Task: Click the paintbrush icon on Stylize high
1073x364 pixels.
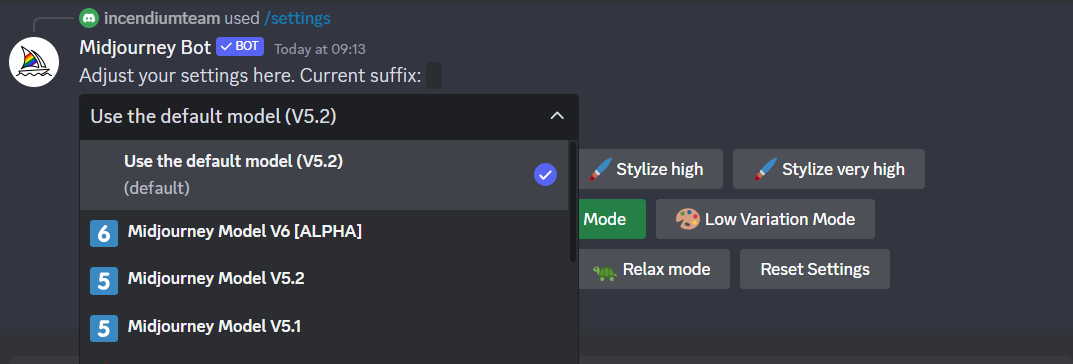Action: [x=600, y=169]
